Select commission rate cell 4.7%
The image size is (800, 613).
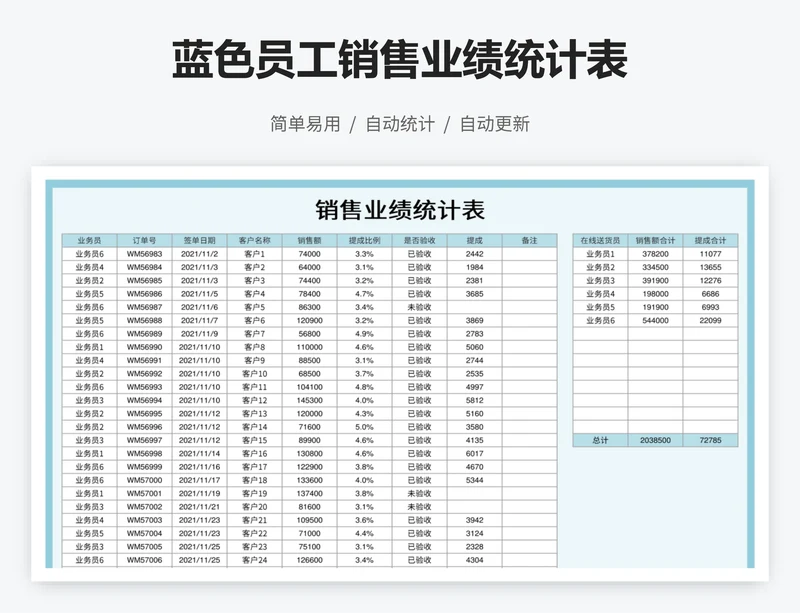(364, 293)
